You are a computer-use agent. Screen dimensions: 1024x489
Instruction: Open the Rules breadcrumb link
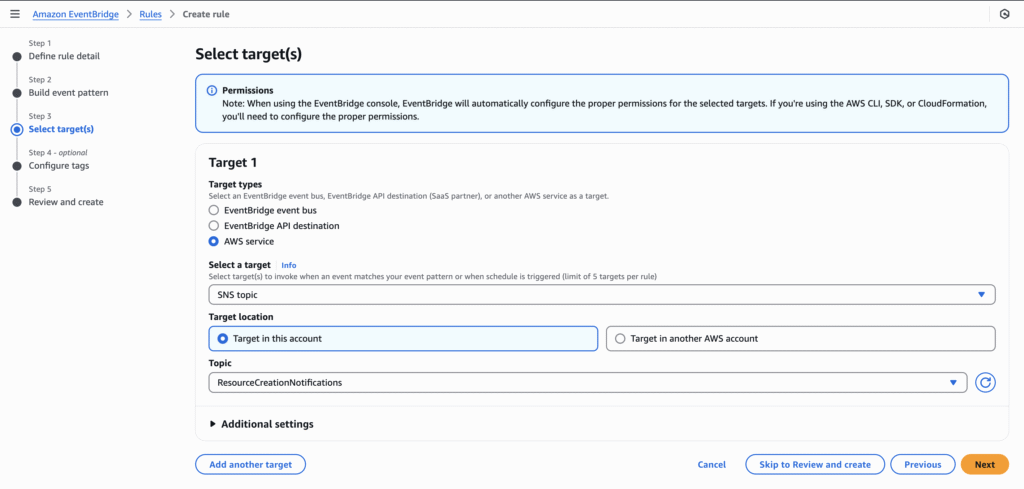click(x=151, y=14)
